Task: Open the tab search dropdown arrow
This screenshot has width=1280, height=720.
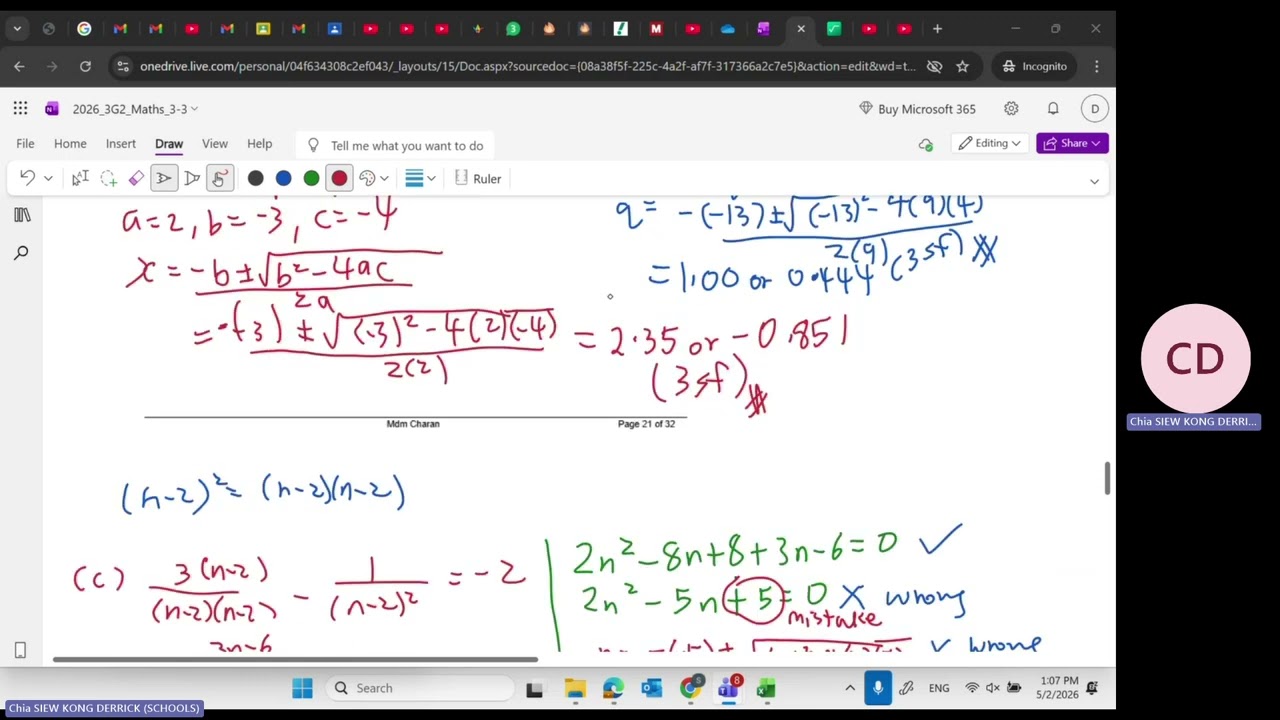Action: 17,29
